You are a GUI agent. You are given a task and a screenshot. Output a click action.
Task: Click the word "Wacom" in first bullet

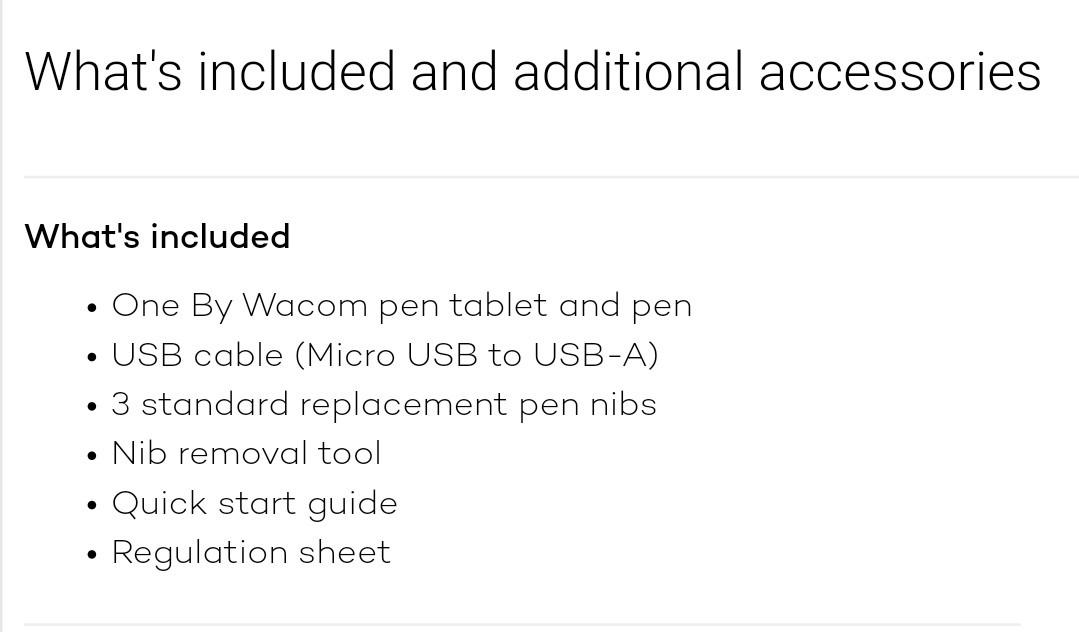305,305
